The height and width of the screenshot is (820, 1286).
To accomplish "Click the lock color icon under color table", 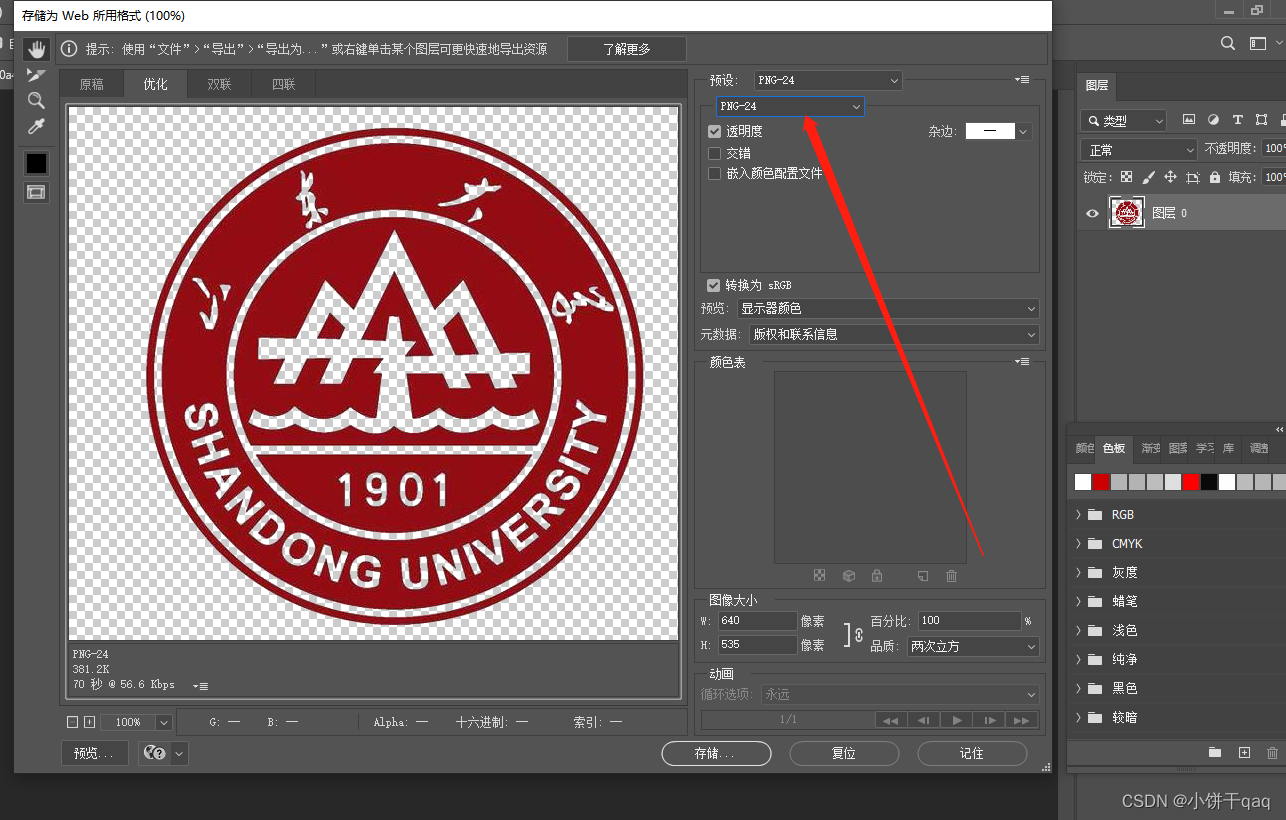I will pos(877,576).
